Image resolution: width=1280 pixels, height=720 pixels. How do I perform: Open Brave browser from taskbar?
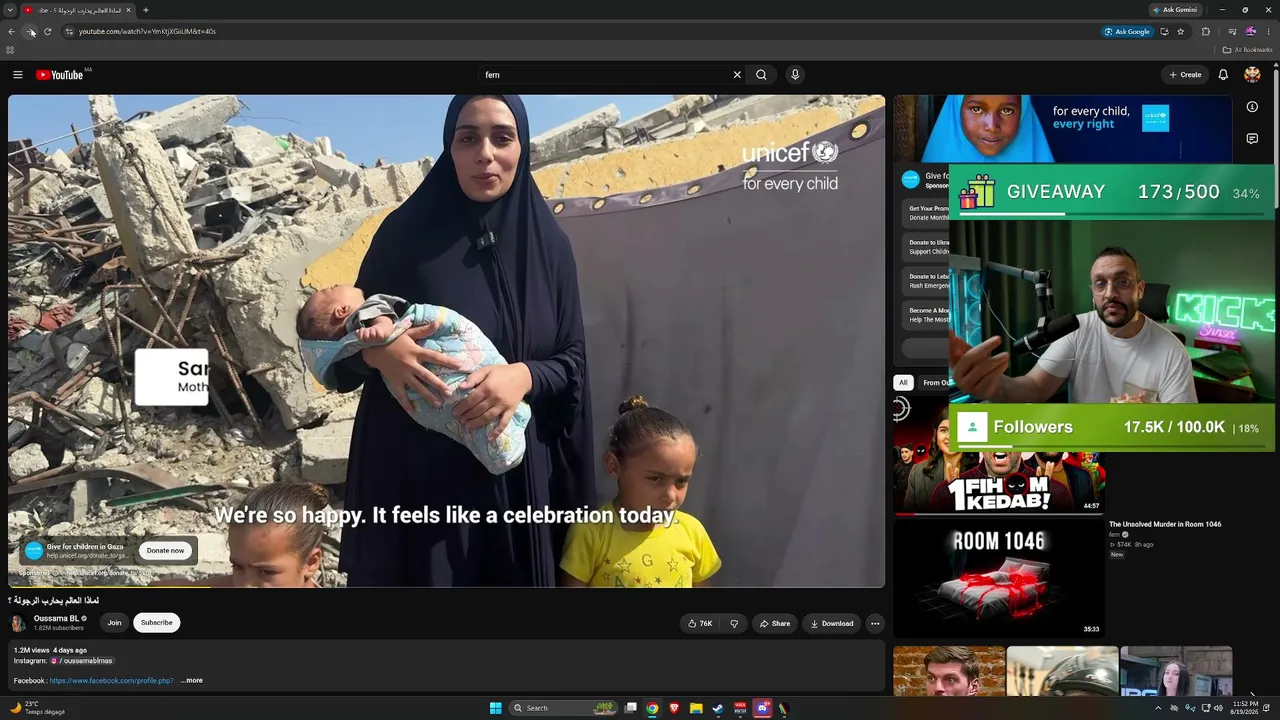(674, 708)
